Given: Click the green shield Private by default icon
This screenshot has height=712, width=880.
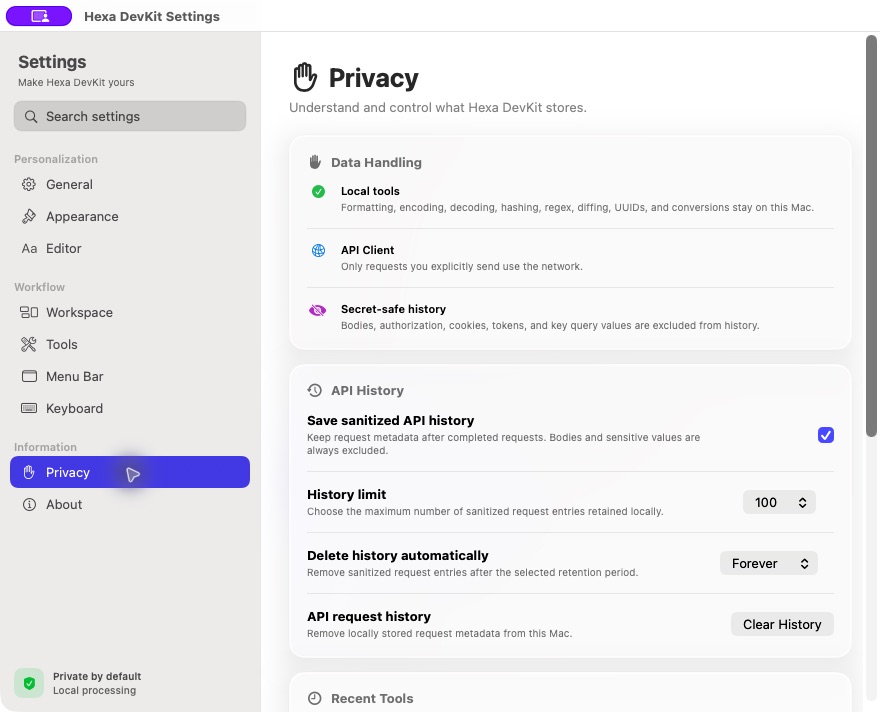Looking at the screenshot, I should click(x=29, y=683).
